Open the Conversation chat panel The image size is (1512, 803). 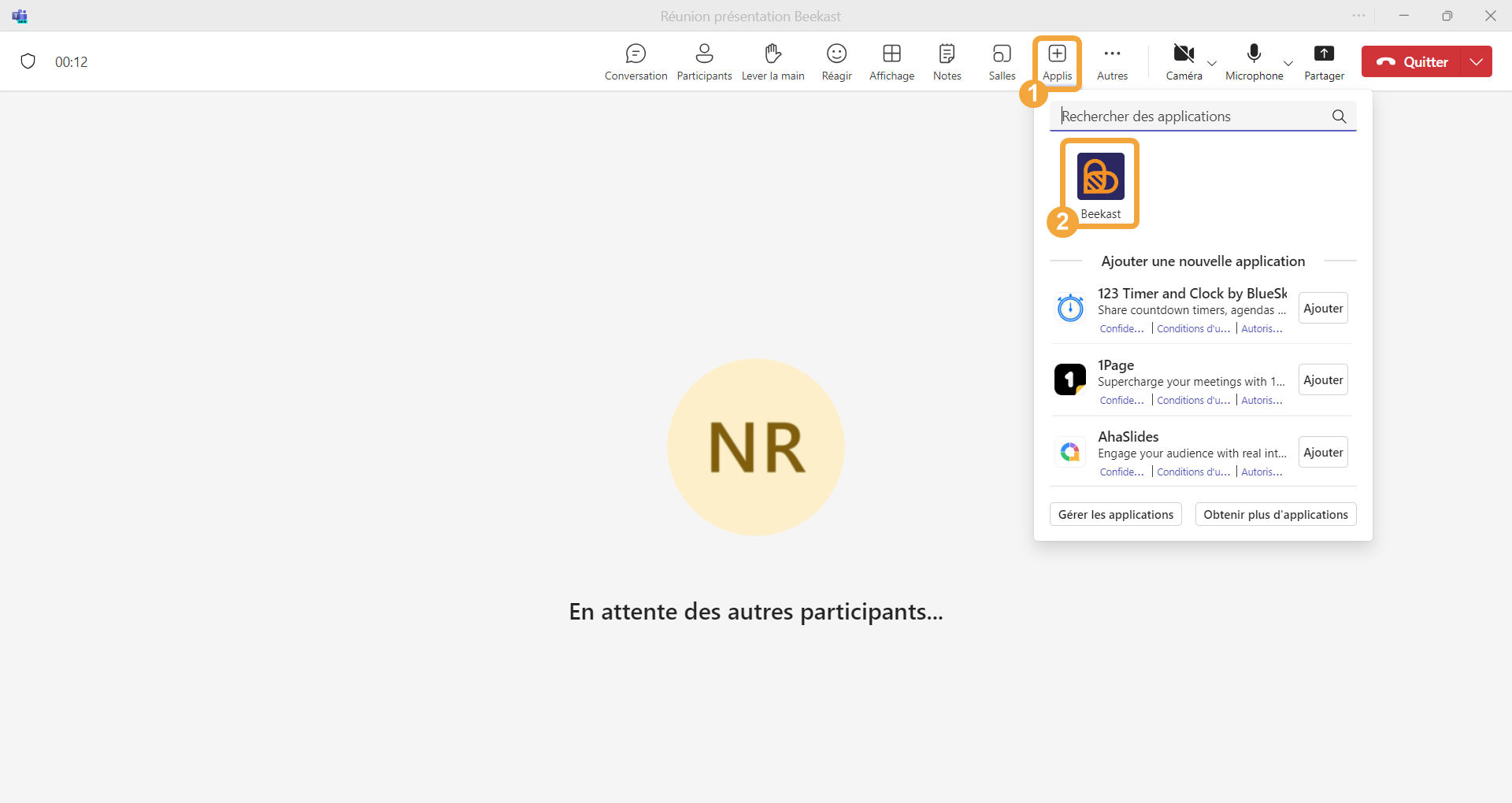coord(636,61)
